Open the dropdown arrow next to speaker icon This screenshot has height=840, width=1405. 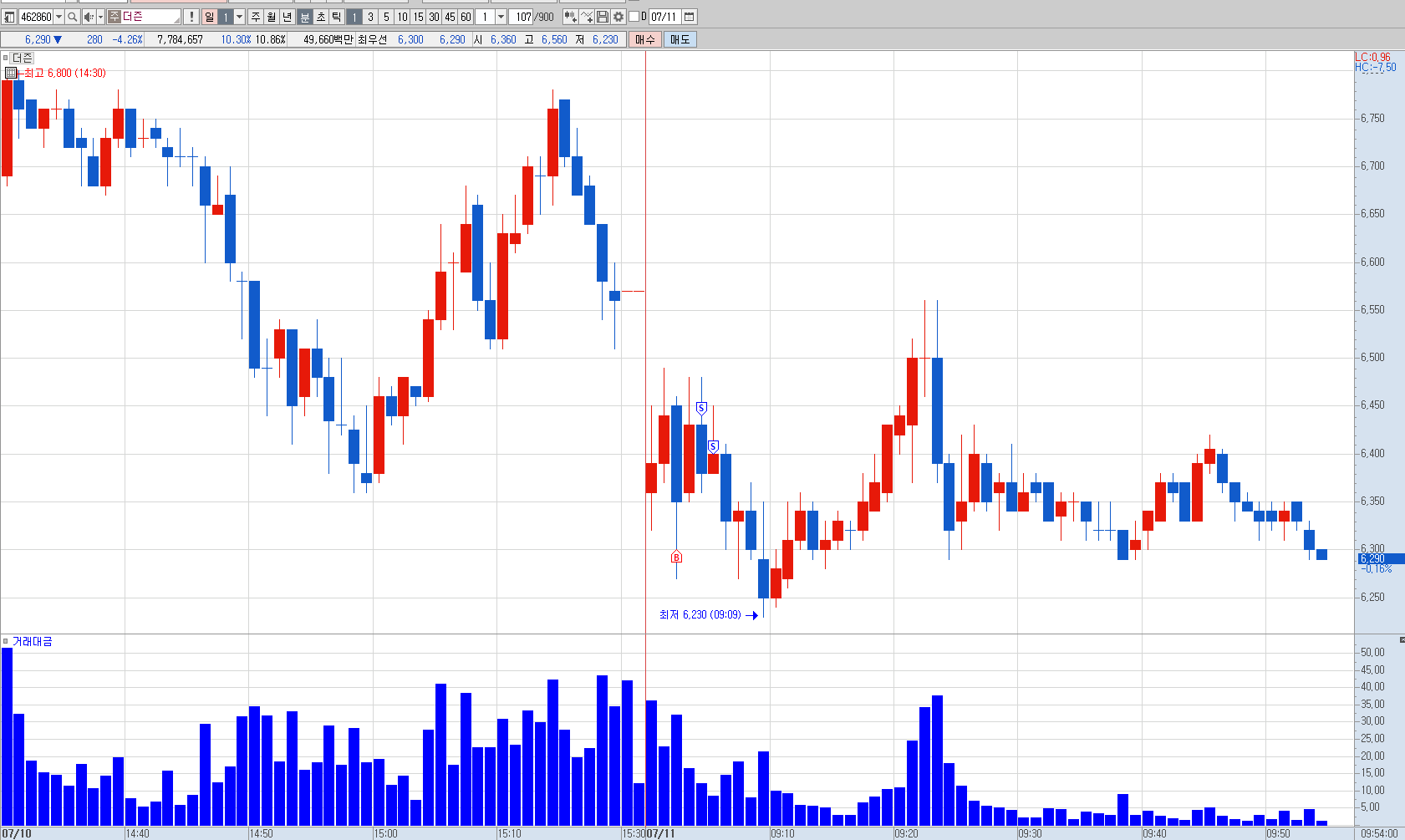(100, 17)
